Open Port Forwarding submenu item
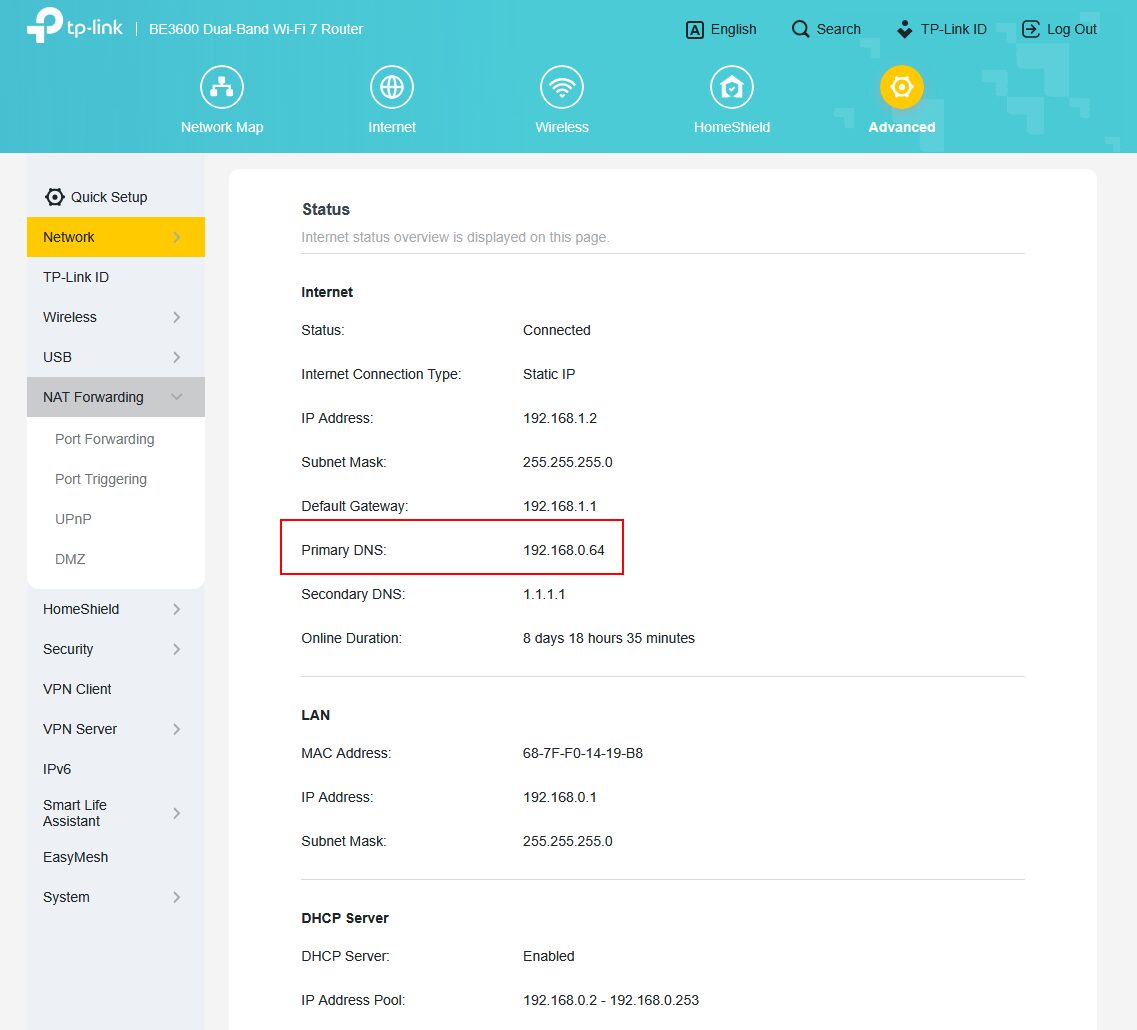 click(x=104, y=439)
